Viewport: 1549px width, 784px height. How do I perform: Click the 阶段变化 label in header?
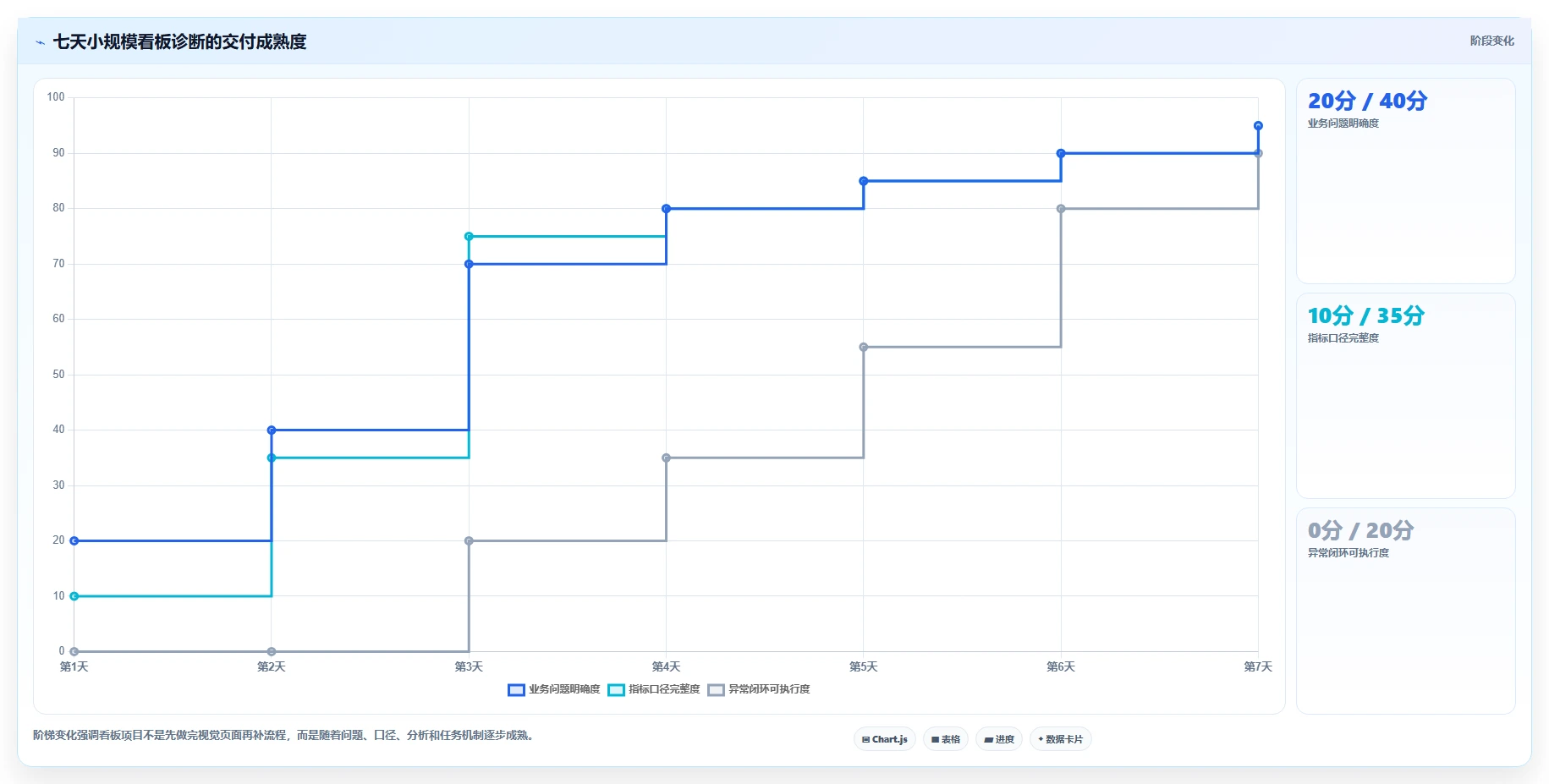pyautogui.click(x=1491, y=41)
